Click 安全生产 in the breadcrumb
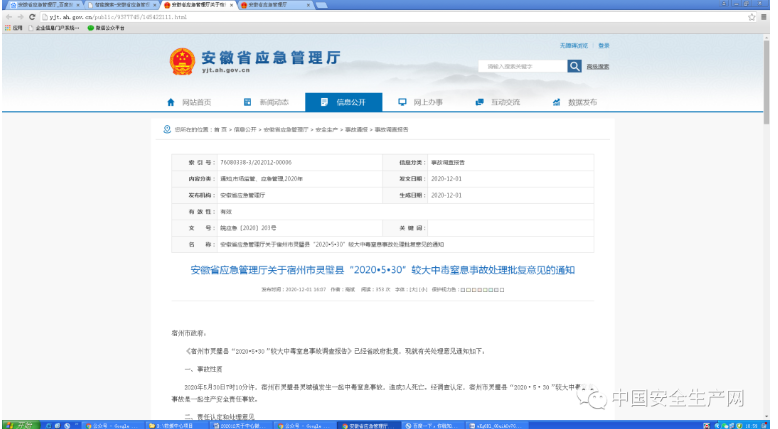Image resolution: width=778 pixels, height=429 pixels. pyautogui.click(x=326, y=130)
